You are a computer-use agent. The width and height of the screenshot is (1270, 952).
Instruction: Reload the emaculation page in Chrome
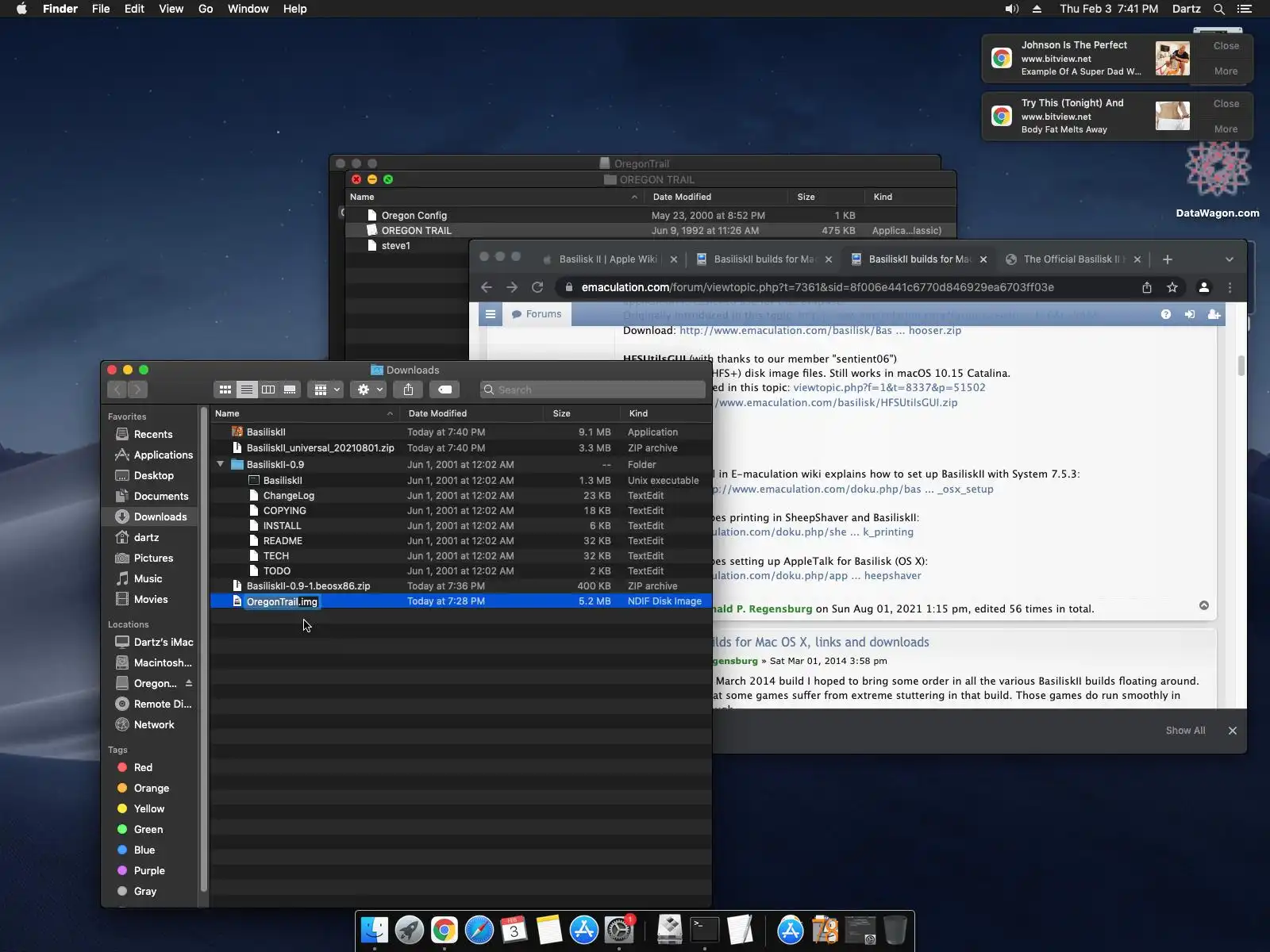coord(537,287)
